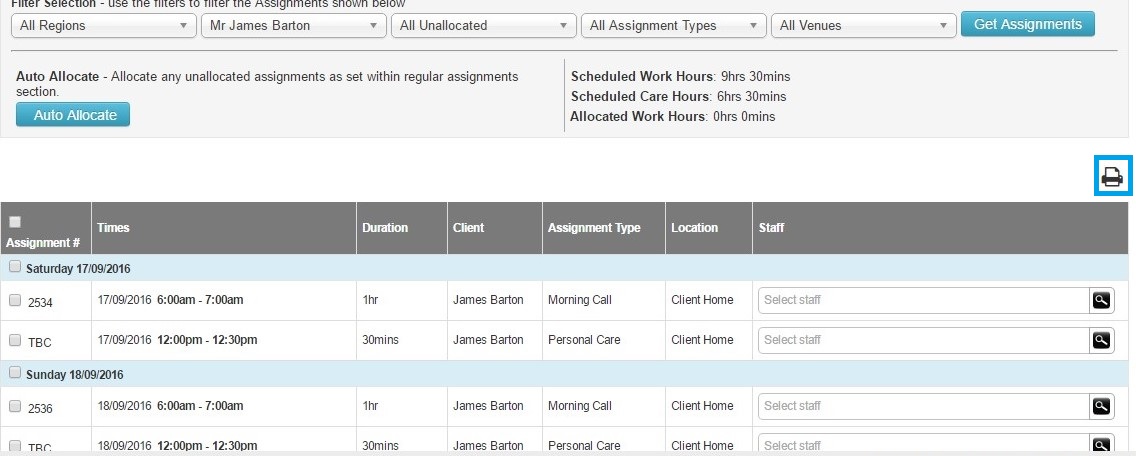Click Scheduled Care Hours value 6hrs 30mins

(x=751, y=96)
